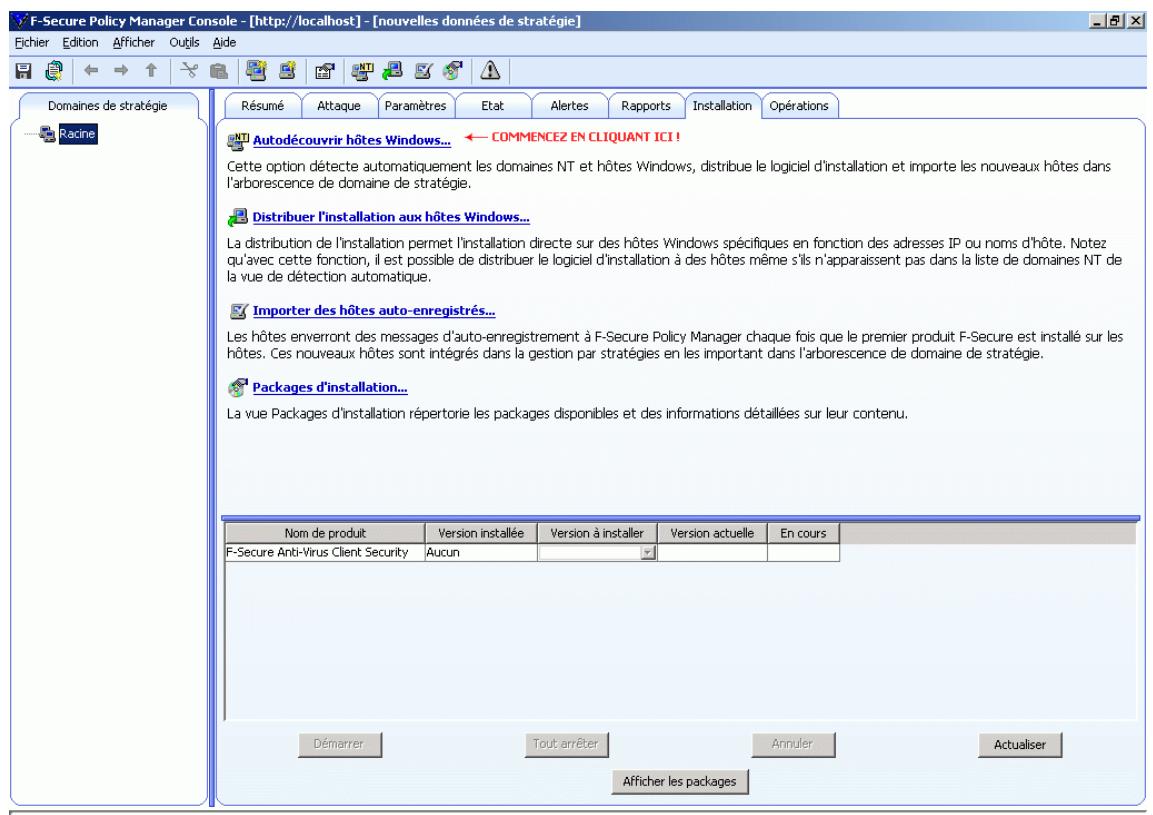Switch to the Alertes tab
The width and height of the screenshot is (1153, 815).
pos(569,106)
